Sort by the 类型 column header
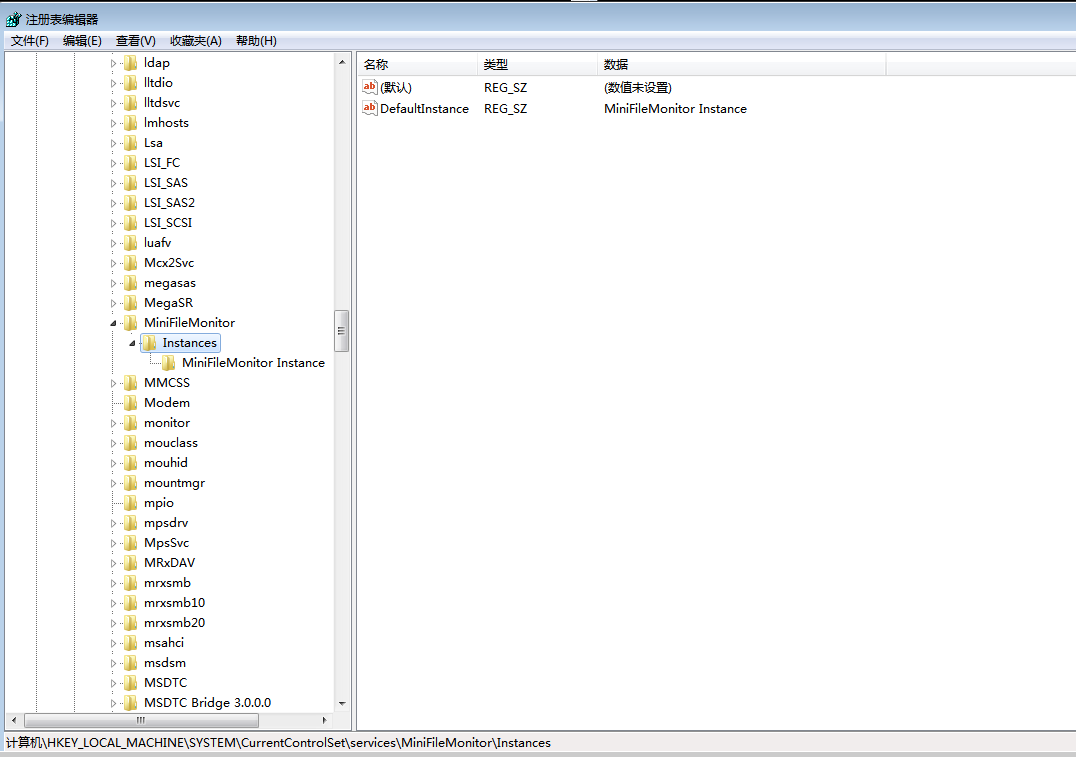The image size is (1076, 757). coord(537,65)
